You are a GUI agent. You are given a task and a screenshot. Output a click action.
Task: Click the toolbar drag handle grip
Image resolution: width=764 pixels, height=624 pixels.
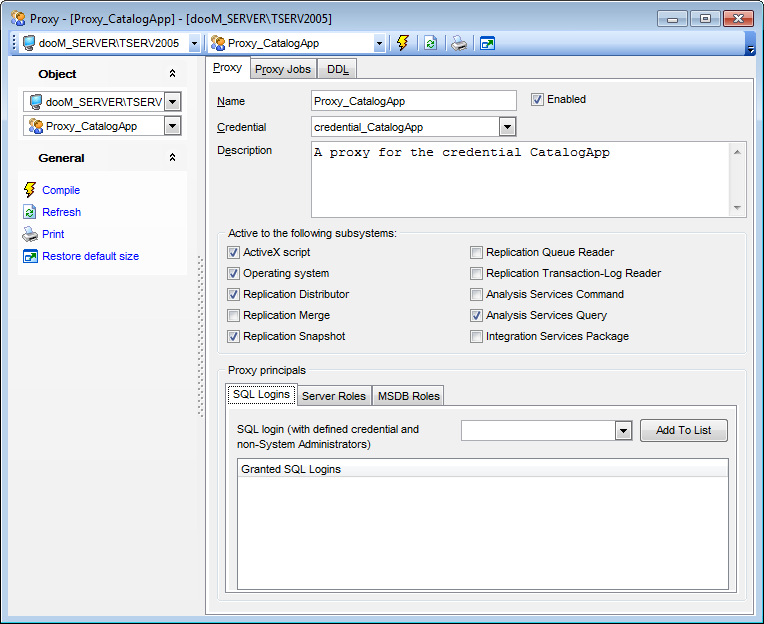14,43
